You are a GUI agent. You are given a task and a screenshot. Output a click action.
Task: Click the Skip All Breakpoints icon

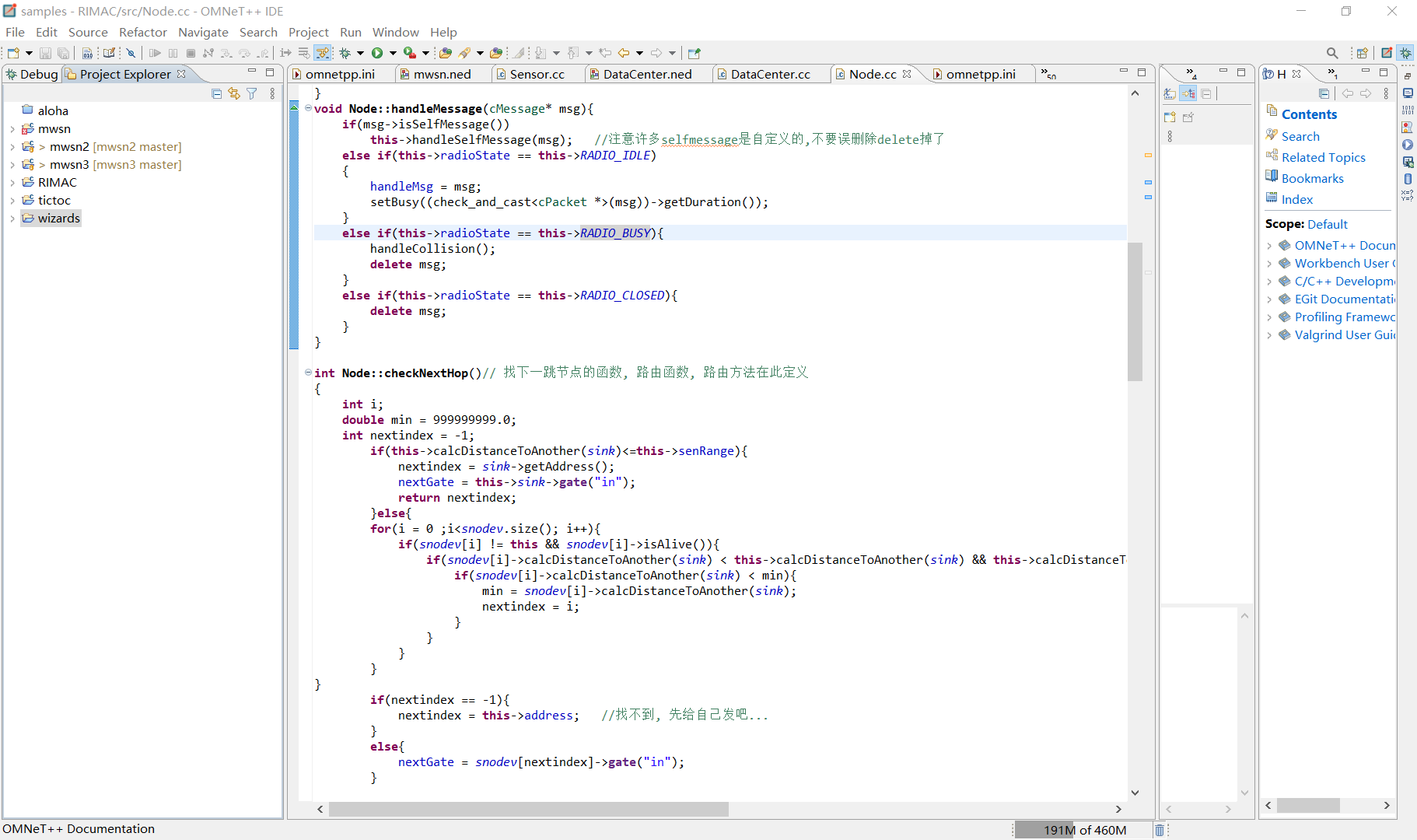[131, 53]
